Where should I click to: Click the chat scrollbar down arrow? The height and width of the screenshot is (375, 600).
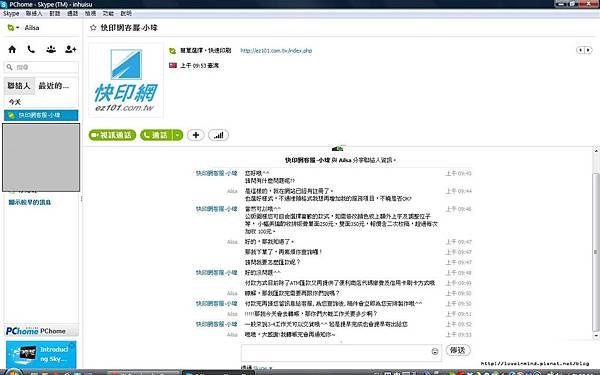[596, 336]
